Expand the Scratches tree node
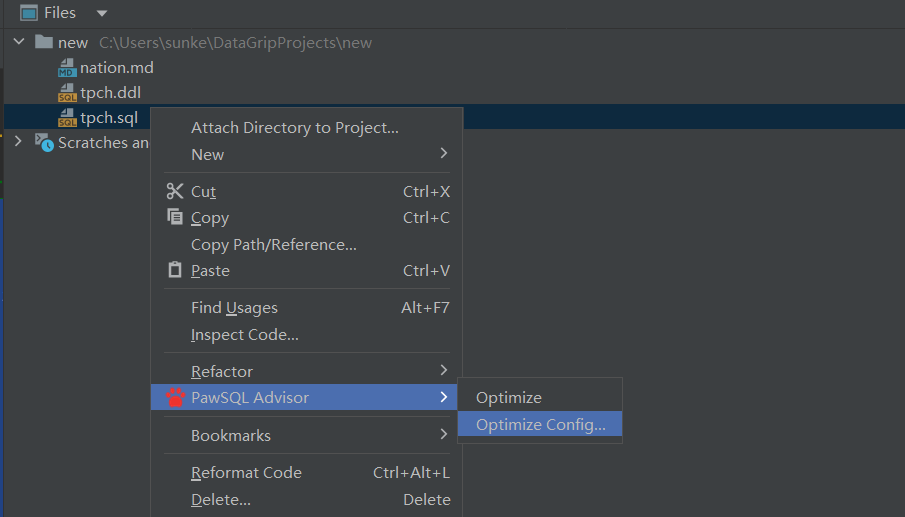This screenshot has height=517, width=905. [x=18, y=143]
